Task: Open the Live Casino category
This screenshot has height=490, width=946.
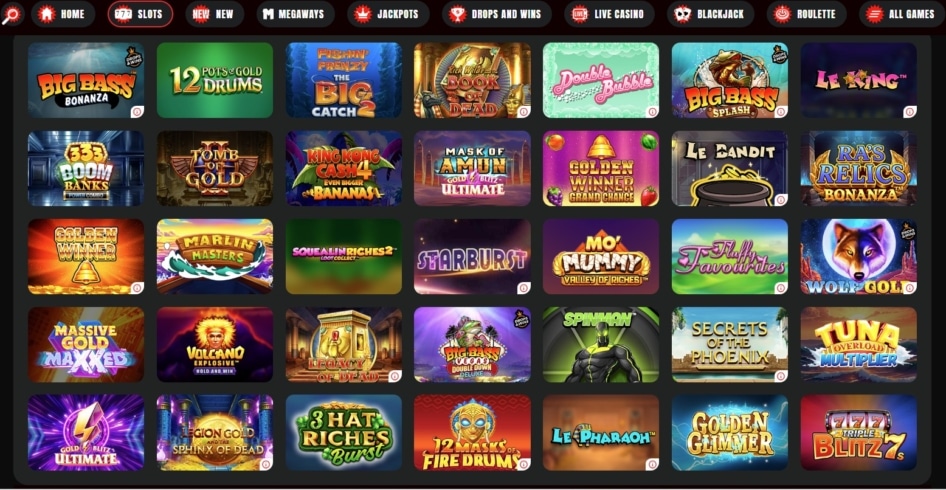Action: tap(609, 14)
